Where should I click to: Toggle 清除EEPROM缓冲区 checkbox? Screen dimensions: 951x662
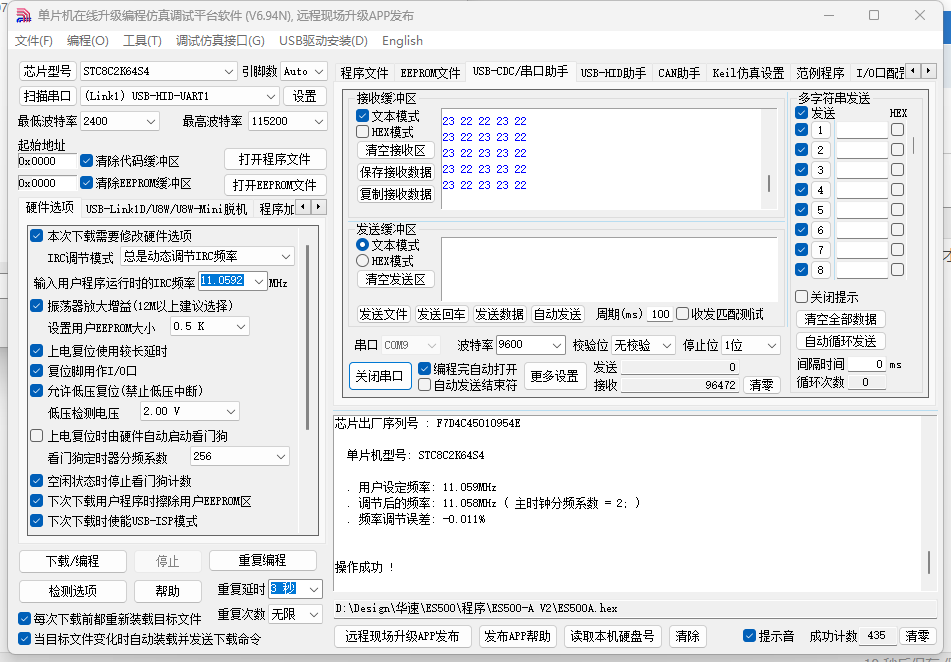coord(86,183)
